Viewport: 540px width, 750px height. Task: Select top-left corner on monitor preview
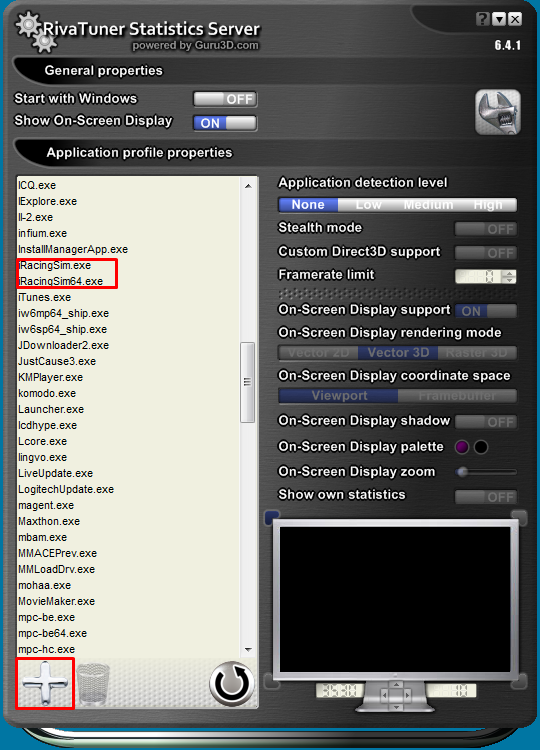(x=272, y=517)
